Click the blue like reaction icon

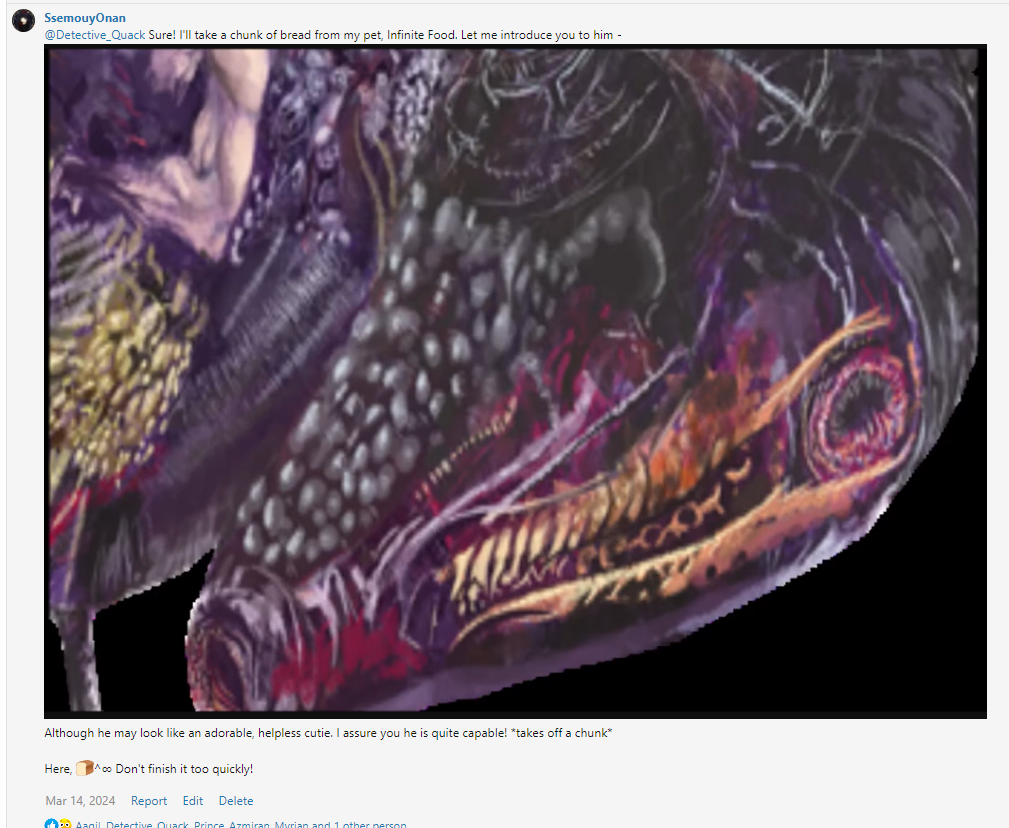51,825
